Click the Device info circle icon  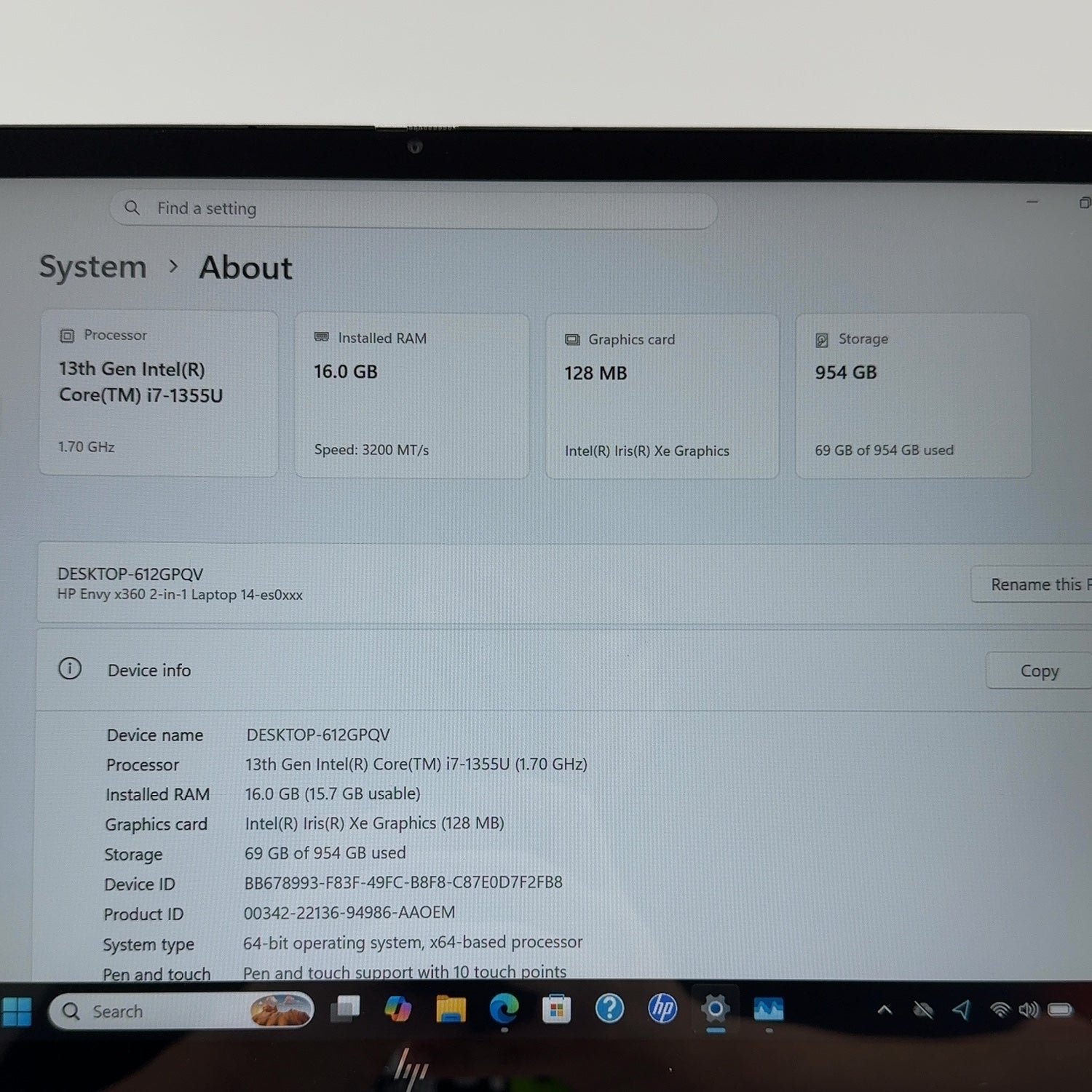point(70,668)
